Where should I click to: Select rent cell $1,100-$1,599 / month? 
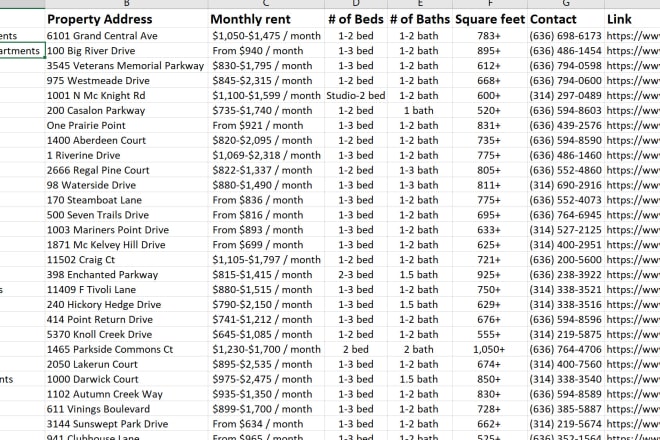coord(266,96)
